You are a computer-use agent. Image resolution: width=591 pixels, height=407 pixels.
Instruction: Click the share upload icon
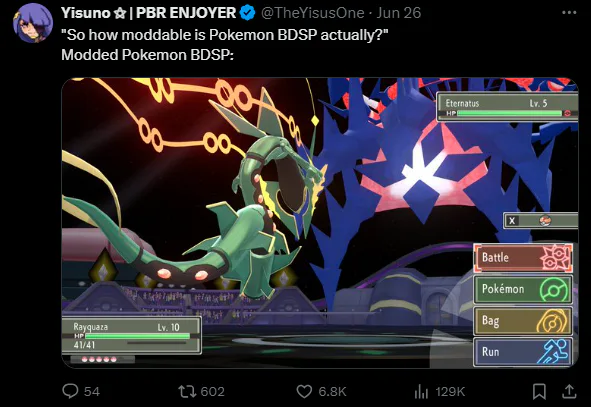569,391
